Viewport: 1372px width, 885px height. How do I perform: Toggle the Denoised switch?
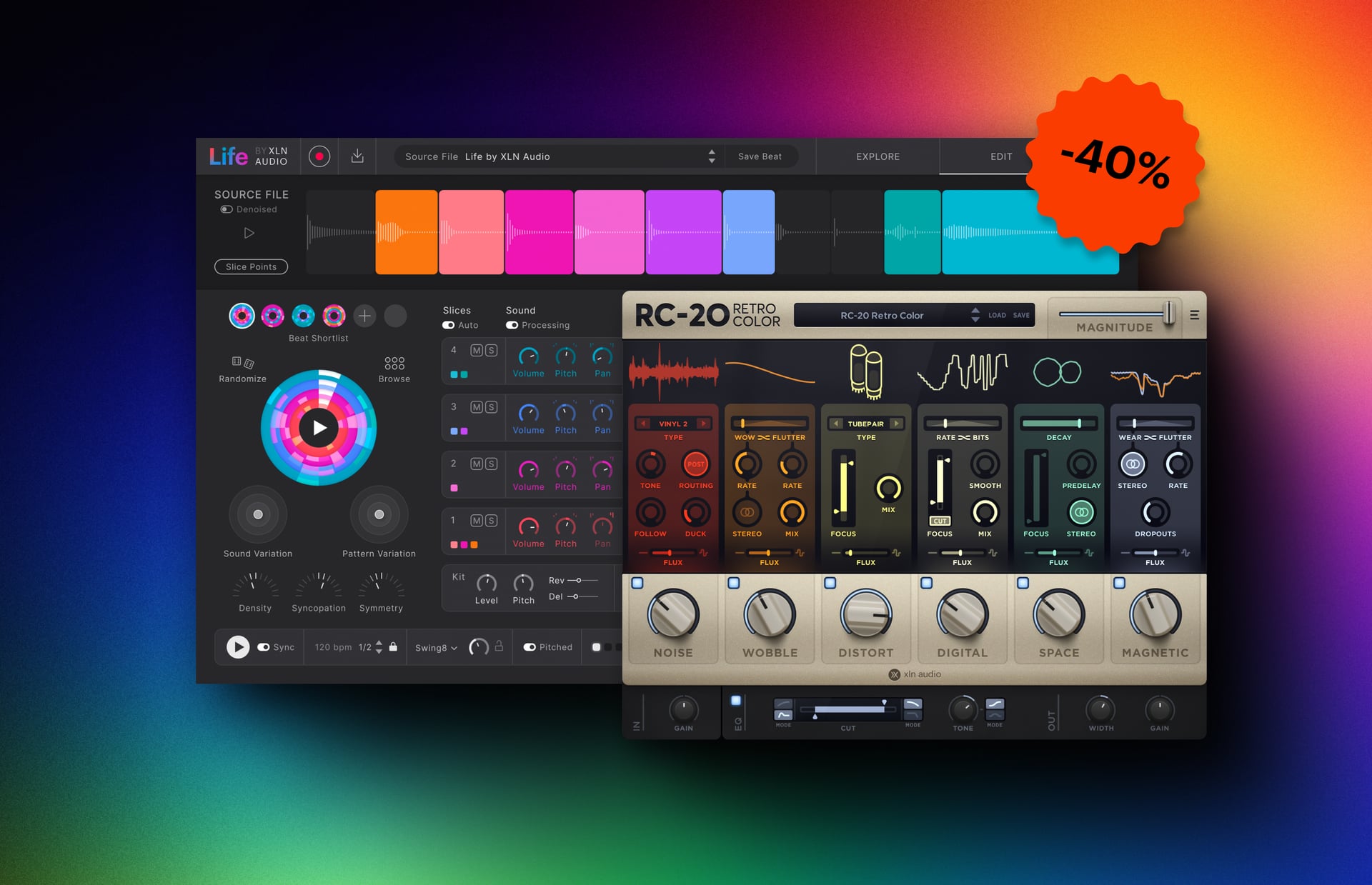(x=227, y=209)
